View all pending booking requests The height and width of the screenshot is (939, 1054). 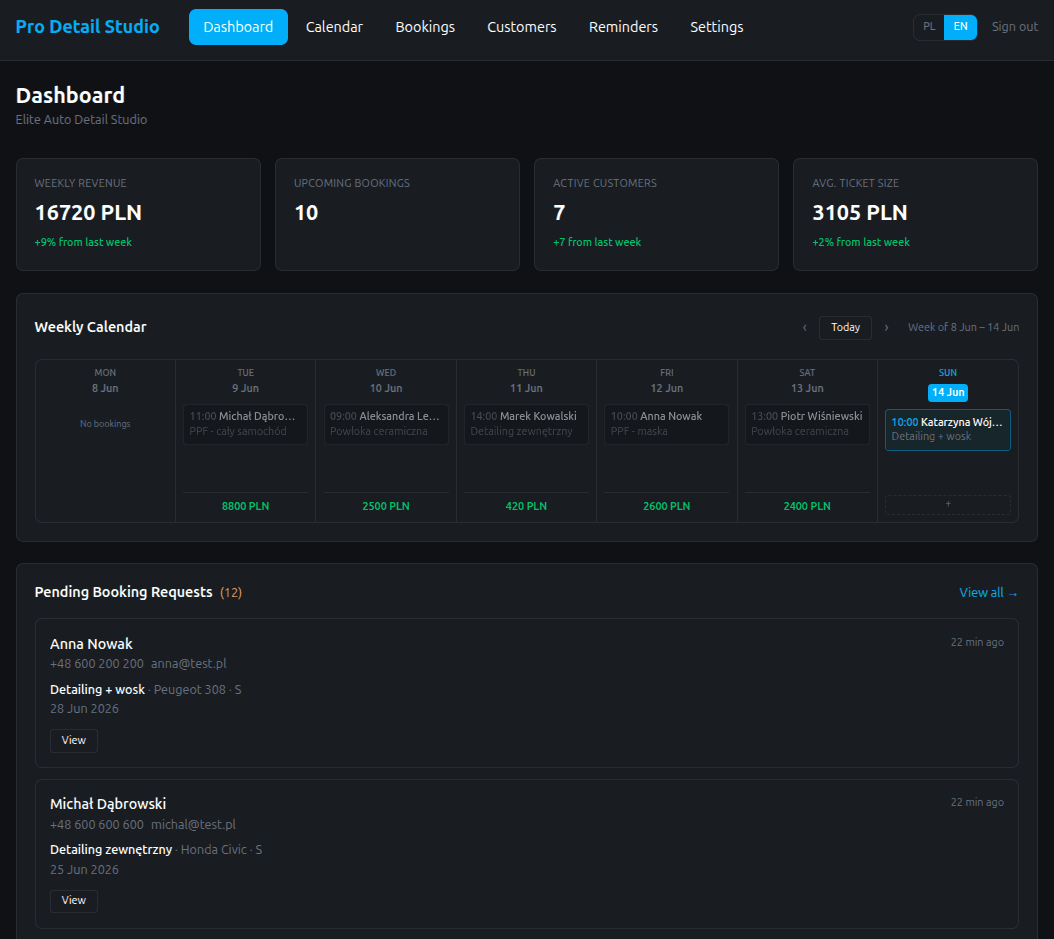[x=988, y=593]
